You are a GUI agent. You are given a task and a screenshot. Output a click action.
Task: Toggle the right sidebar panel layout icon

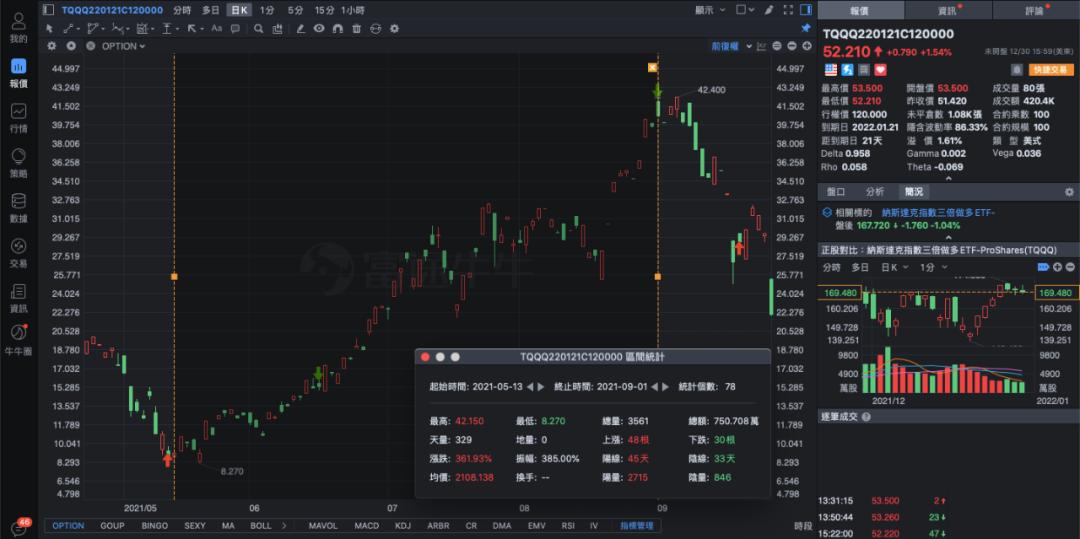point(806,10)
